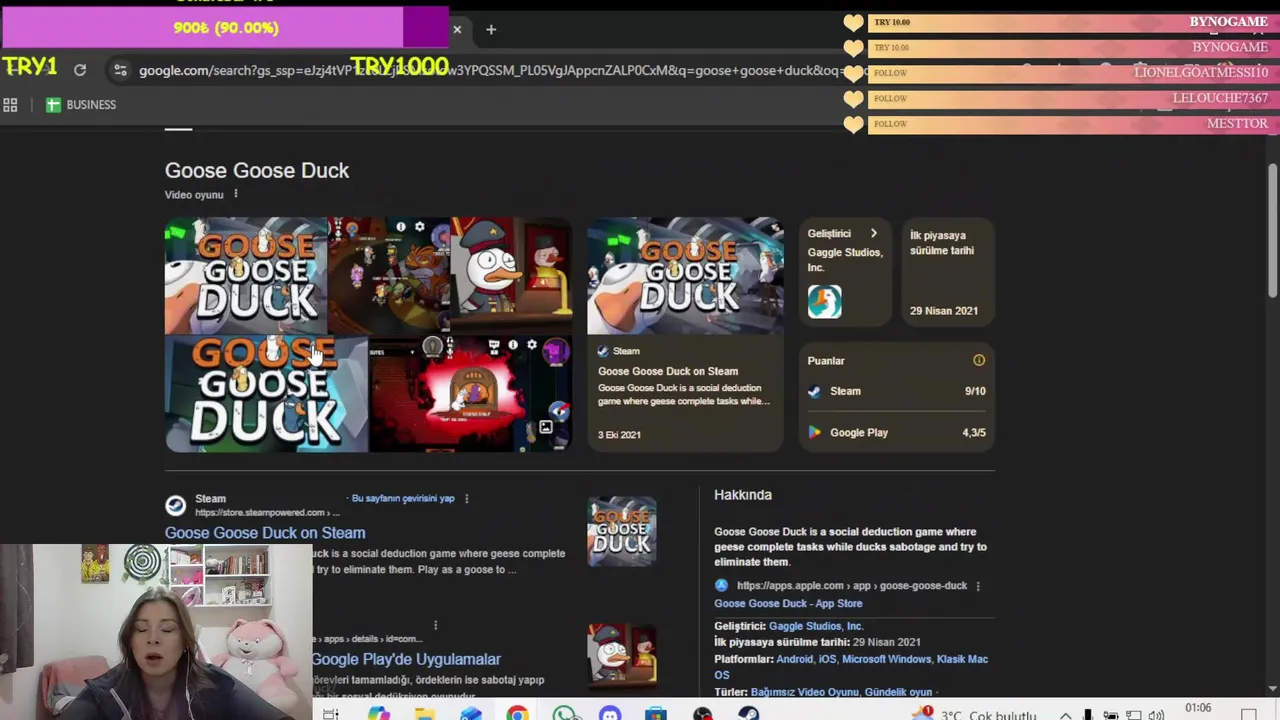1280x720 pixels.
Task: Open the Task View taskbar icon
Action: (331, 714)
